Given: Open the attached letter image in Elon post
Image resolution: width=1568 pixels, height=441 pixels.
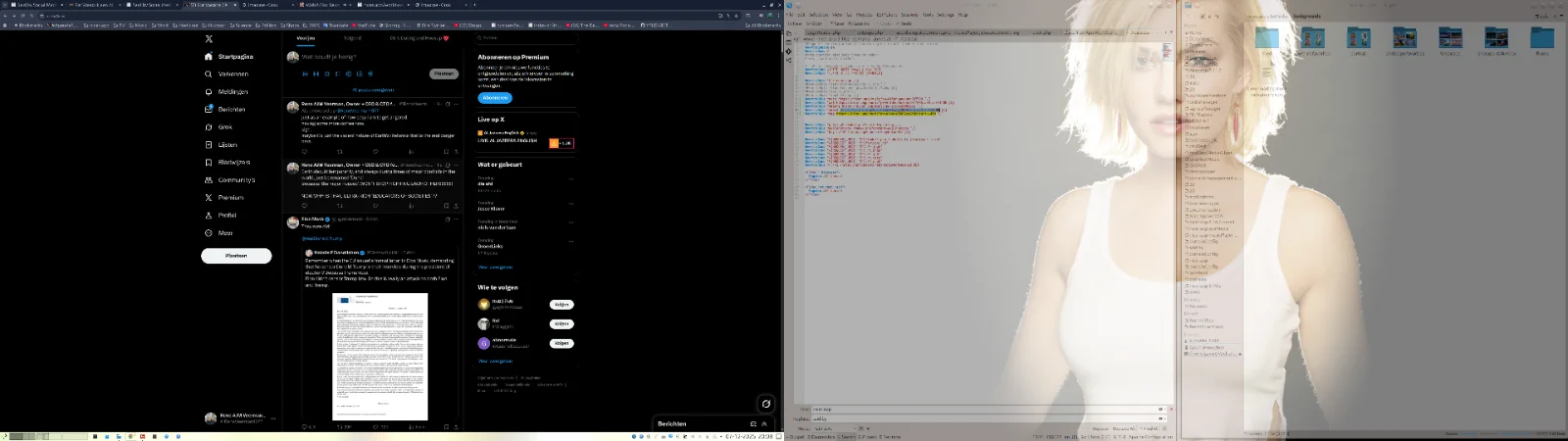Looking at the screenshot, I should 380,356.
